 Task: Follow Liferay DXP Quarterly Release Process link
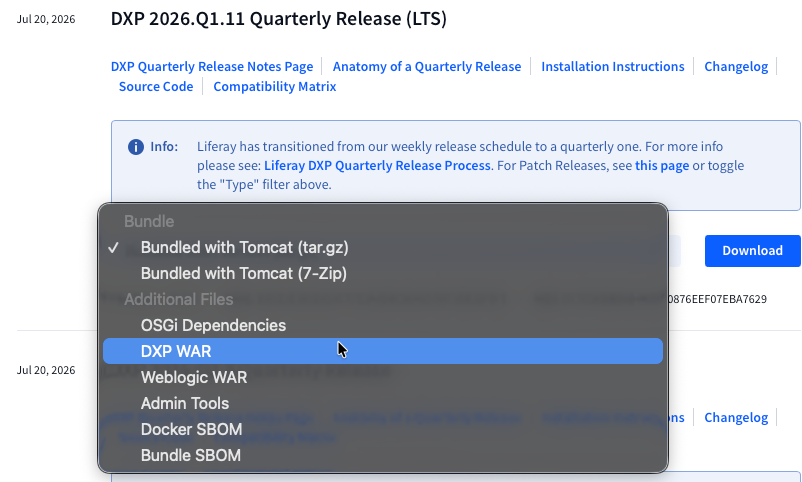point(377,166)
